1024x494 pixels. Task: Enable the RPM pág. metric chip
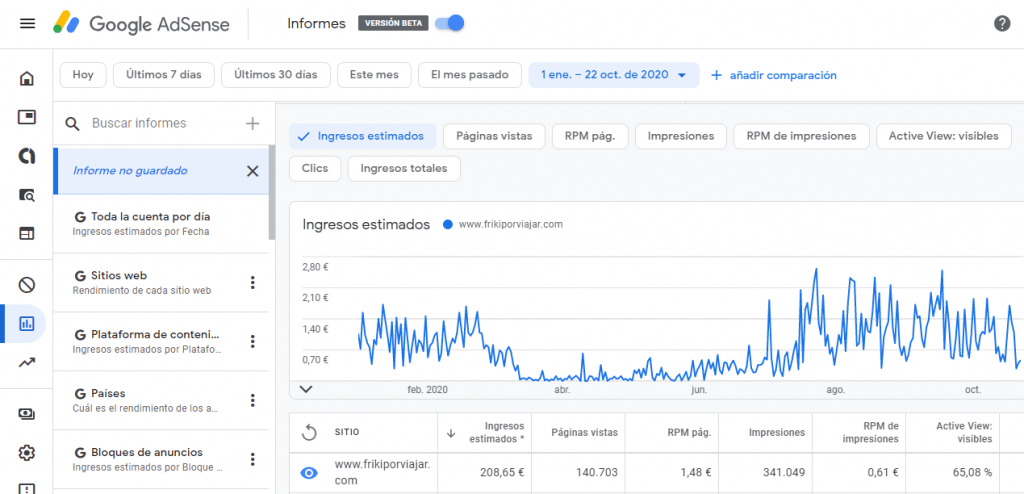coord(590,137)
